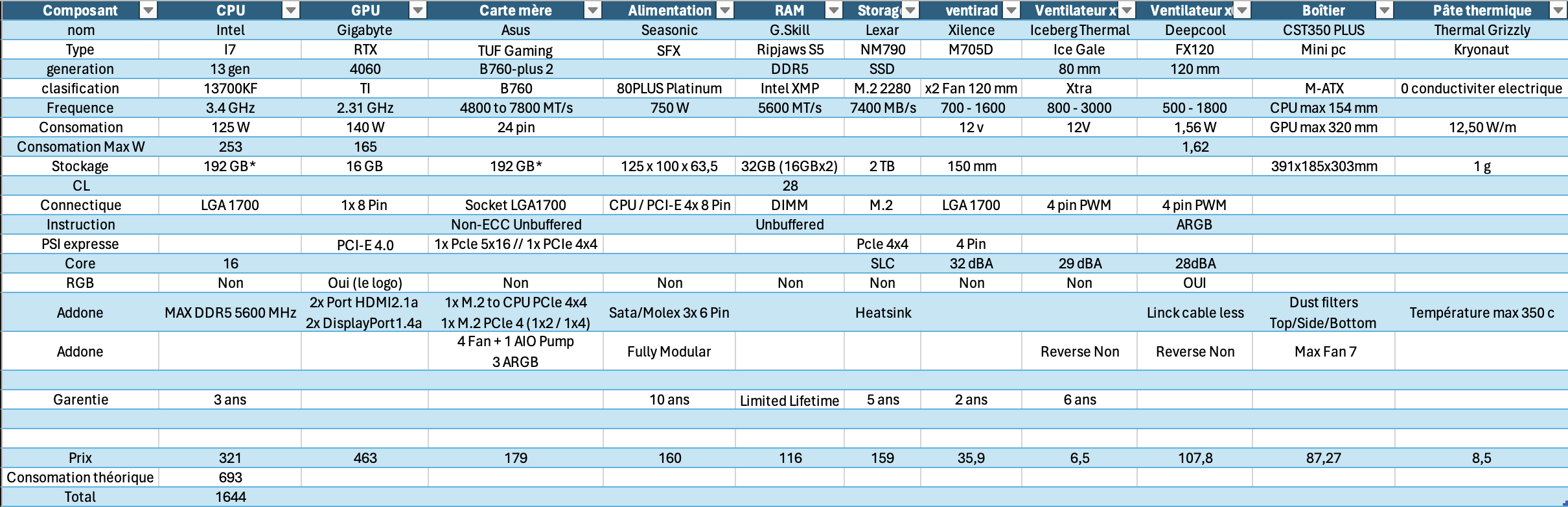Screen dimensions: 1568x507
Task: Click the Thermal Grizzly cell
Action: point(1481,30)
